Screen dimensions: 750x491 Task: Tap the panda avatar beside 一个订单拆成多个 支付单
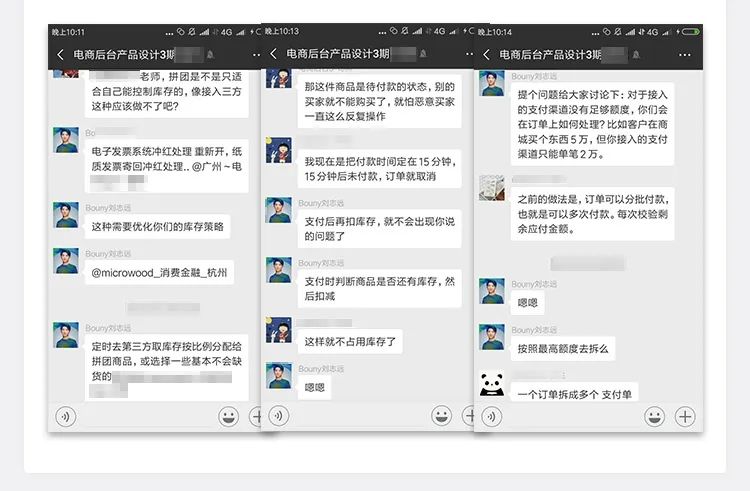[492, 383]
